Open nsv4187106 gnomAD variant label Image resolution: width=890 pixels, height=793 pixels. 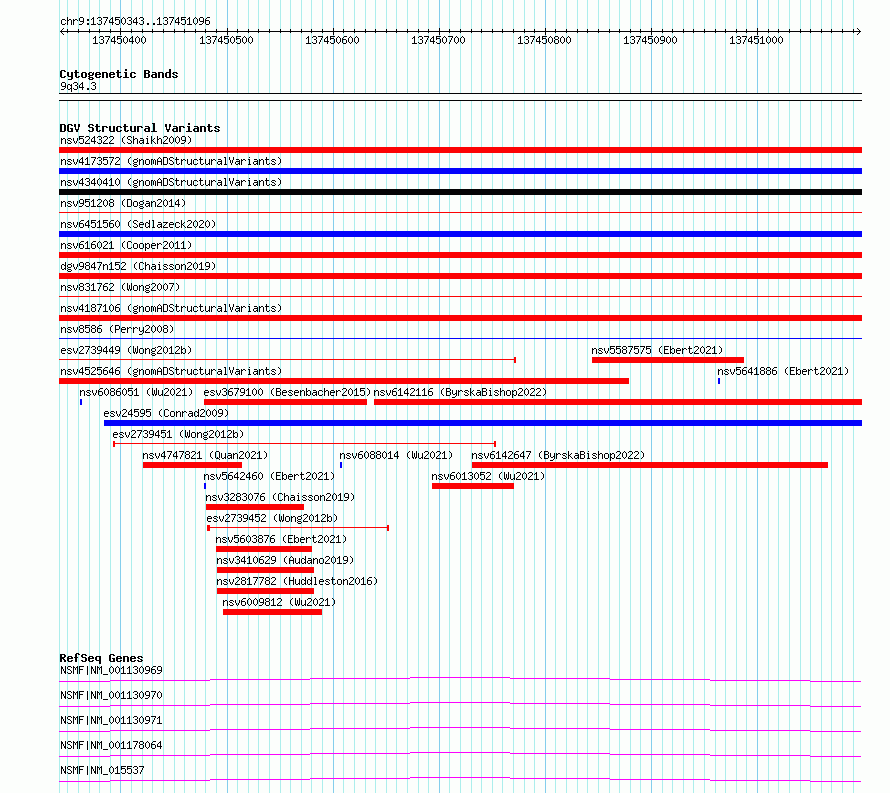pos(171,308)
